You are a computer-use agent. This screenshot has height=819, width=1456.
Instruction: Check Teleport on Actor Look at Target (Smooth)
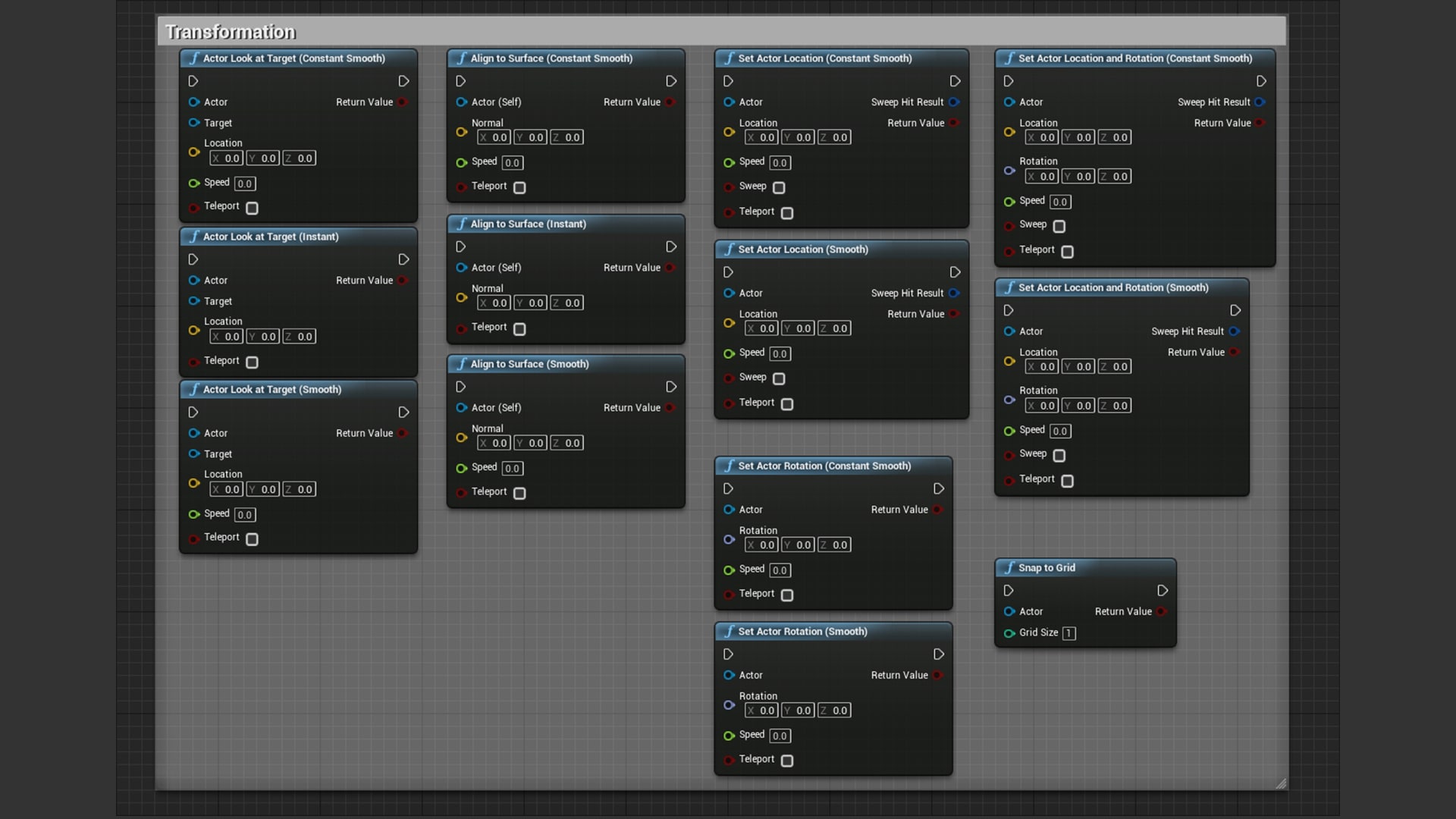click(x=253, y=539)
